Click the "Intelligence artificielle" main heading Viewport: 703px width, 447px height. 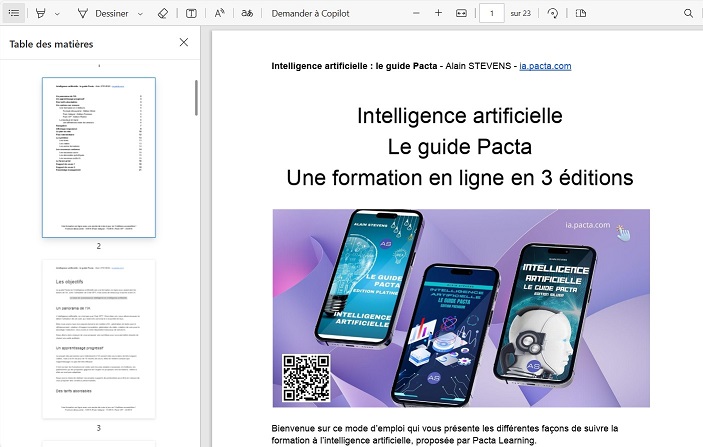click(460, 116)
